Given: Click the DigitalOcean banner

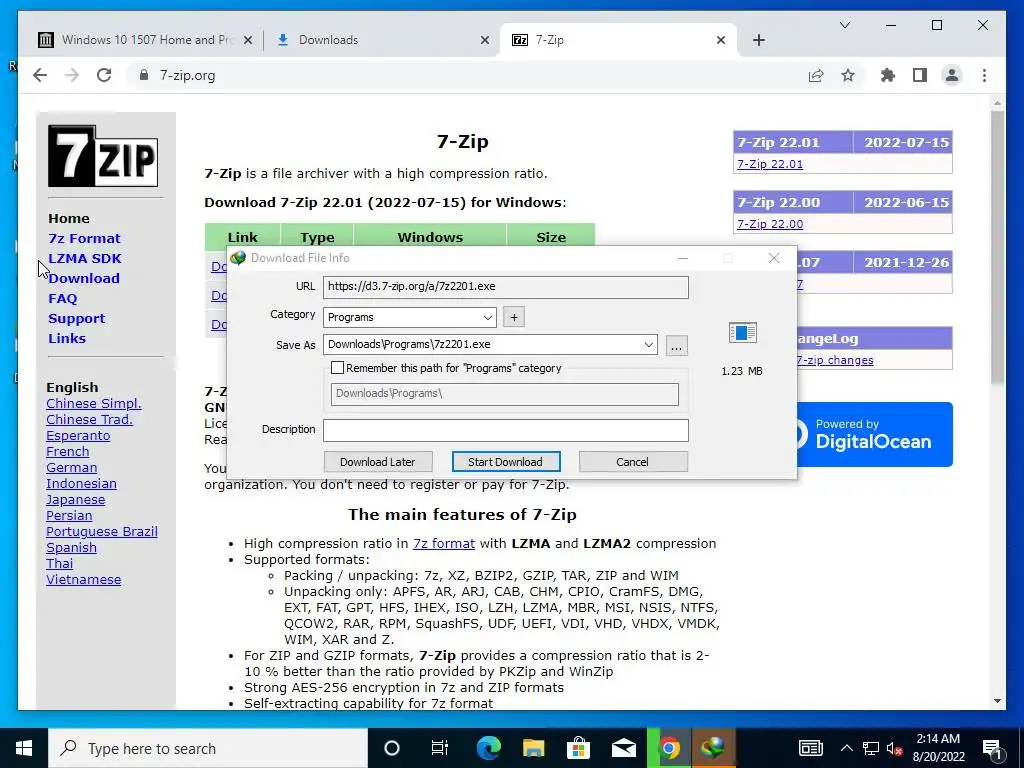Looking at the screenshot, I should 874,434.
